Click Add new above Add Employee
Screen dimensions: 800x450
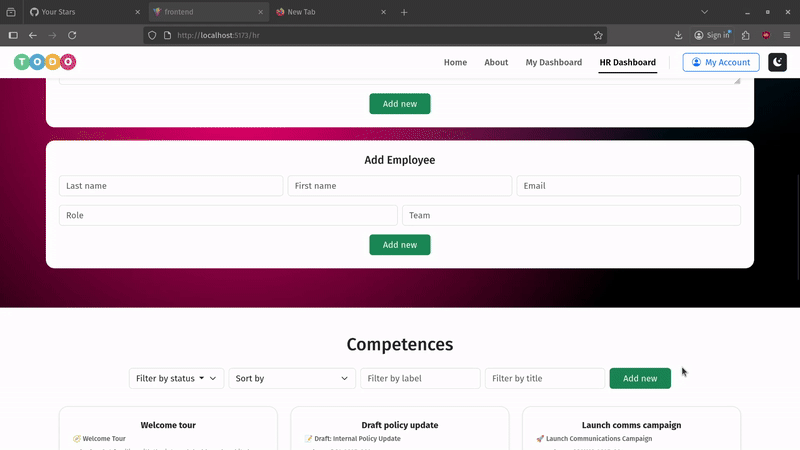400,104
